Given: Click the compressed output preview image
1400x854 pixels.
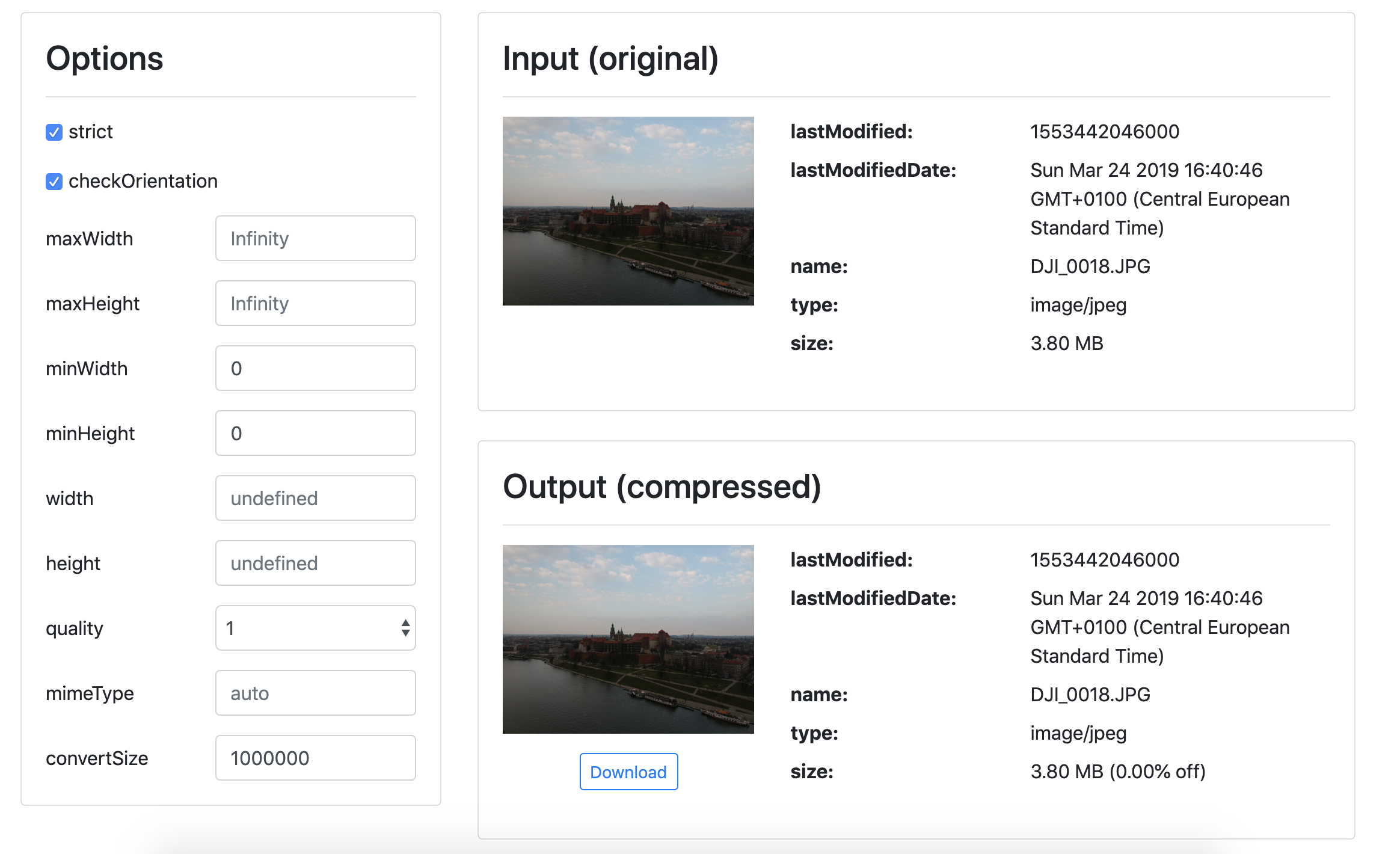Looking at the screenshot, I should (x=628, y=640).
